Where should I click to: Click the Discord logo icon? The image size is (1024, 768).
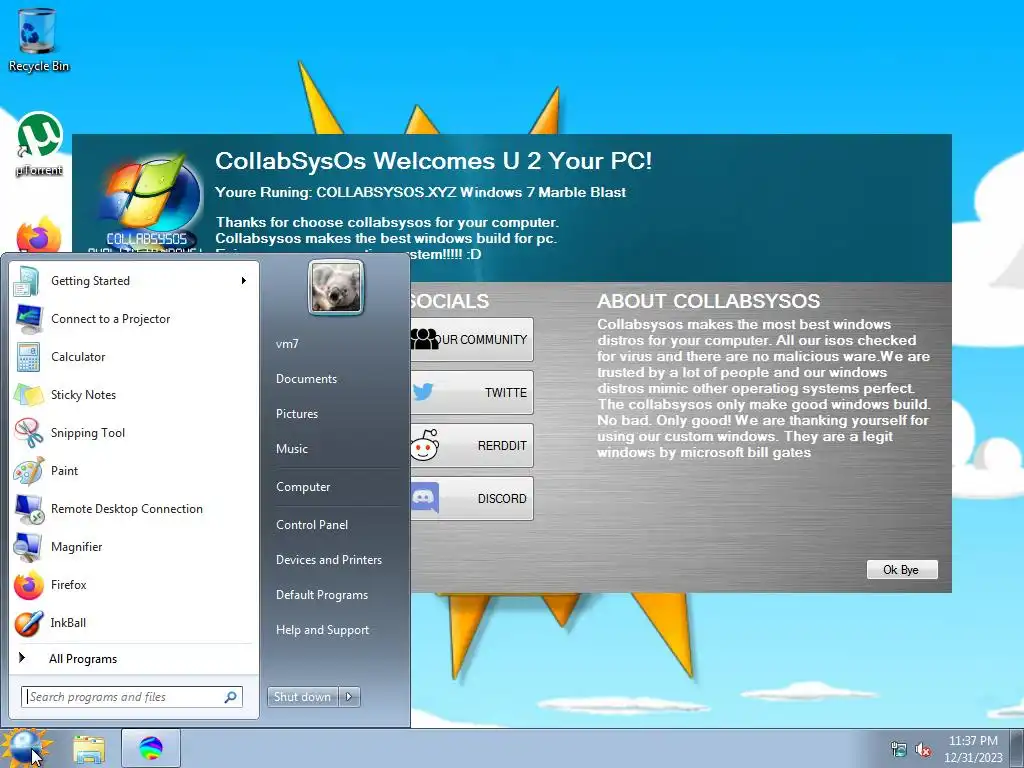pyautogui.click(x=424, y=498)
